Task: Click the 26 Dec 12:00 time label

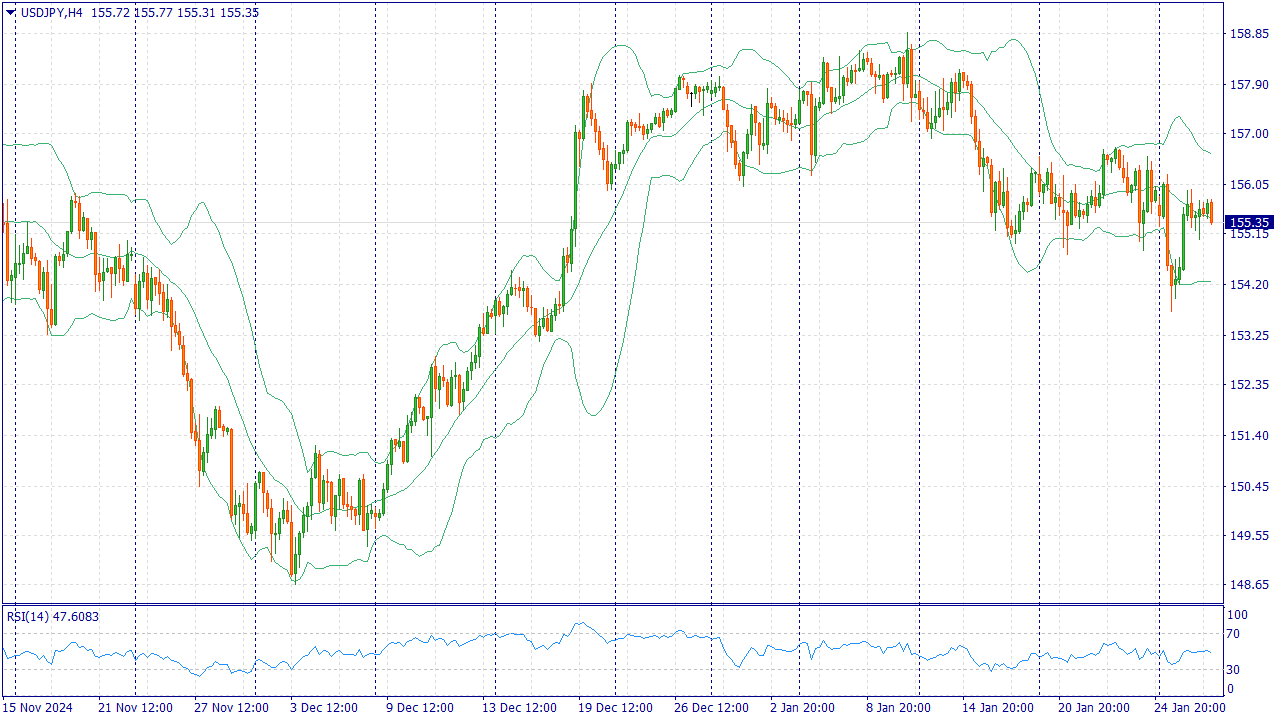Action: click(x=711, y=708)
